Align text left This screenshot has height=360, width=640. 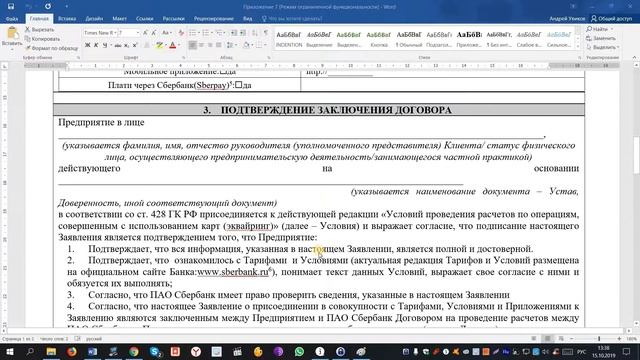tap(192, 45)
